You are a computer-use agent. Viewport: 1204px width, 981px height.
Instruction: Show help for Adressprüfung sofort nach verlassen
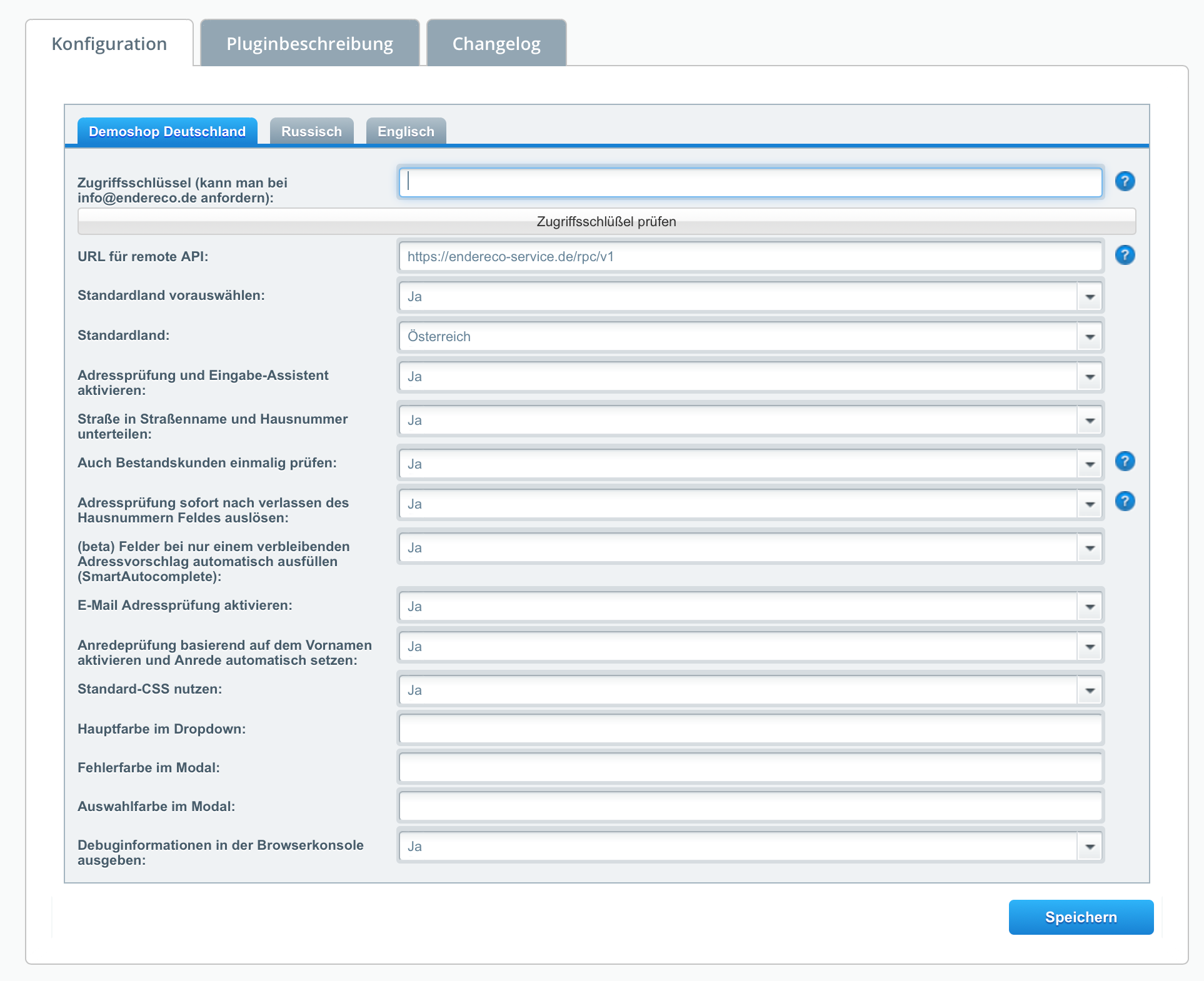point(1125,501)
